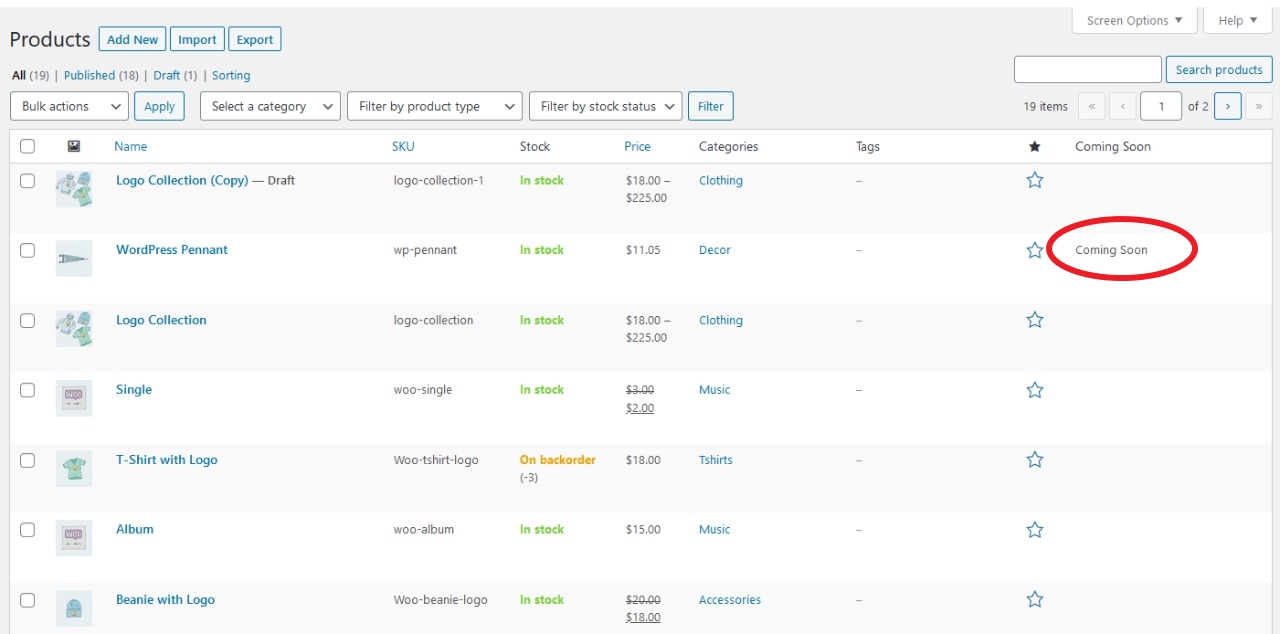Toggle featured star for Beanie with Logo
Image resolution: width=1280 pixels, height=634 pixels.
(x=1035, y=600)
